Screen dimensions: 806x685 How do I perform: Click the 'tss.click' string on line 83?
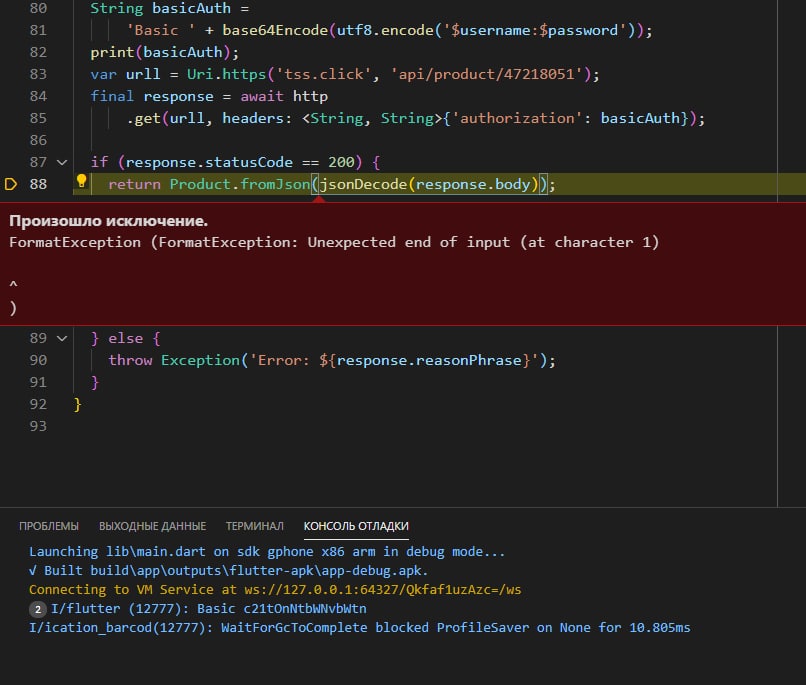[x=323, y=75]
